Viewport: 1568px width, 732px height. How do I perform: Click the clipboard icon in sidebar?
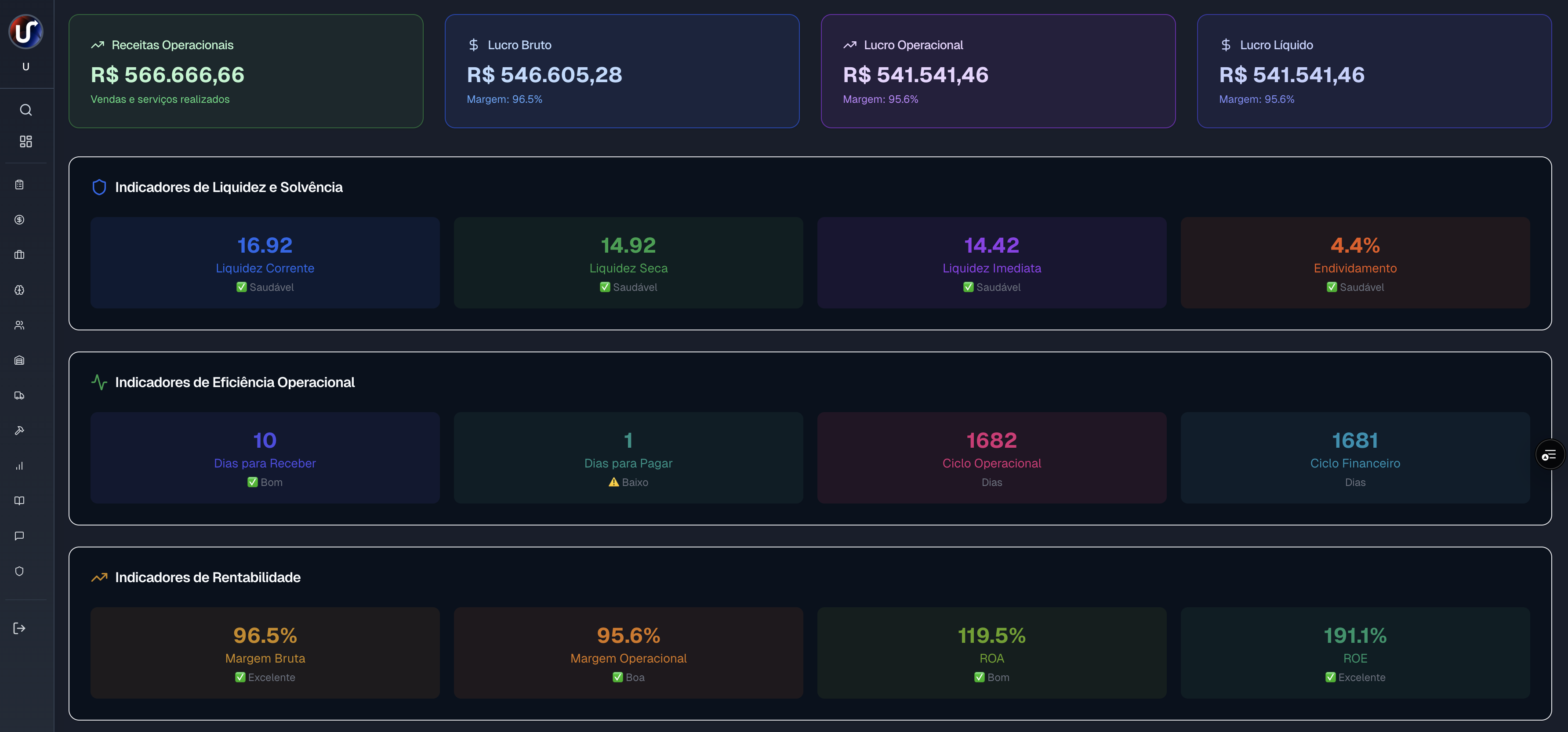(x=19, y=185)
